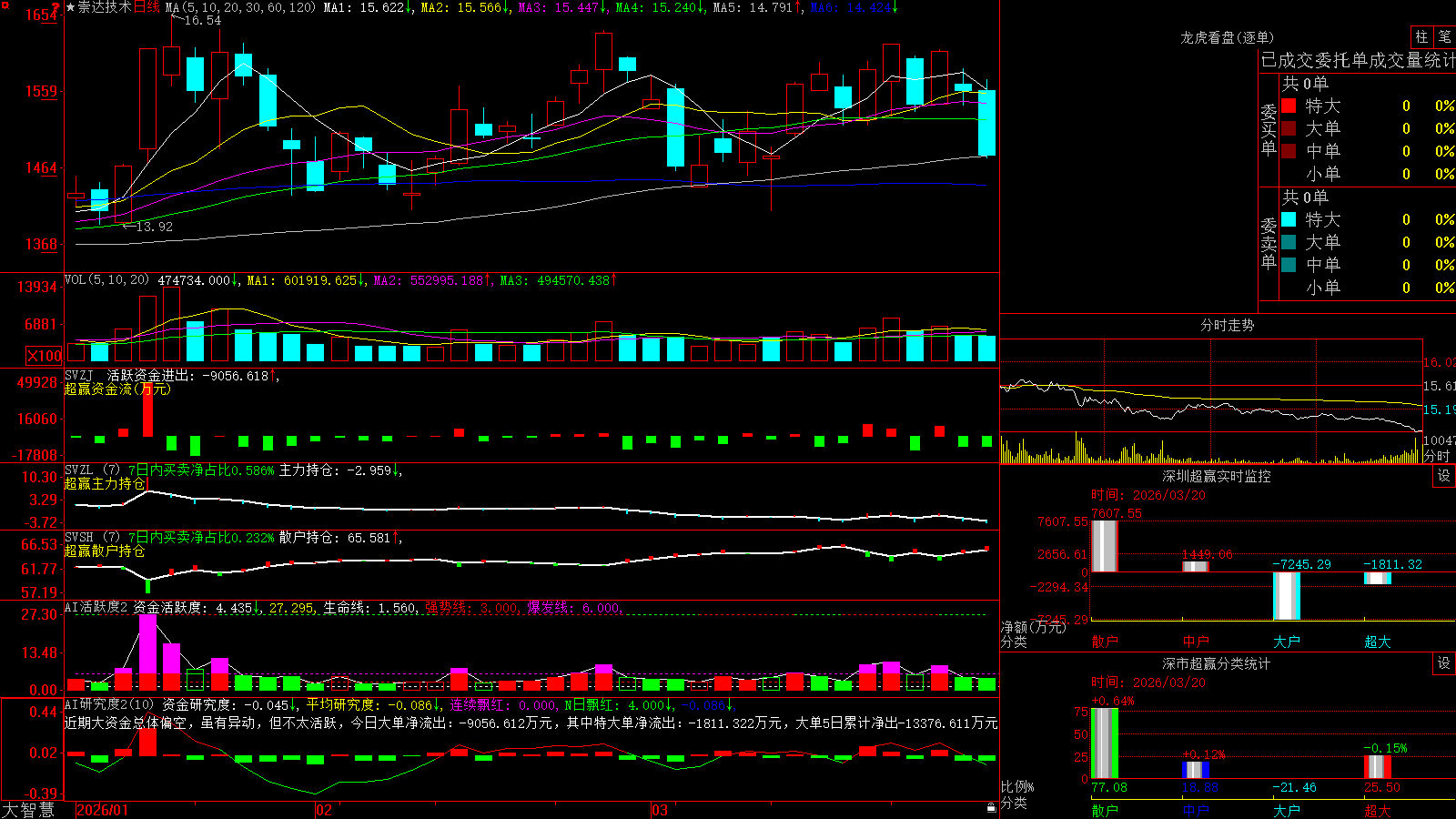The height and width of the screenshot is (819, 1456).
Task: Click 超大 bar in 深市超赢分类统计 chart
Action: [1377, 767]
